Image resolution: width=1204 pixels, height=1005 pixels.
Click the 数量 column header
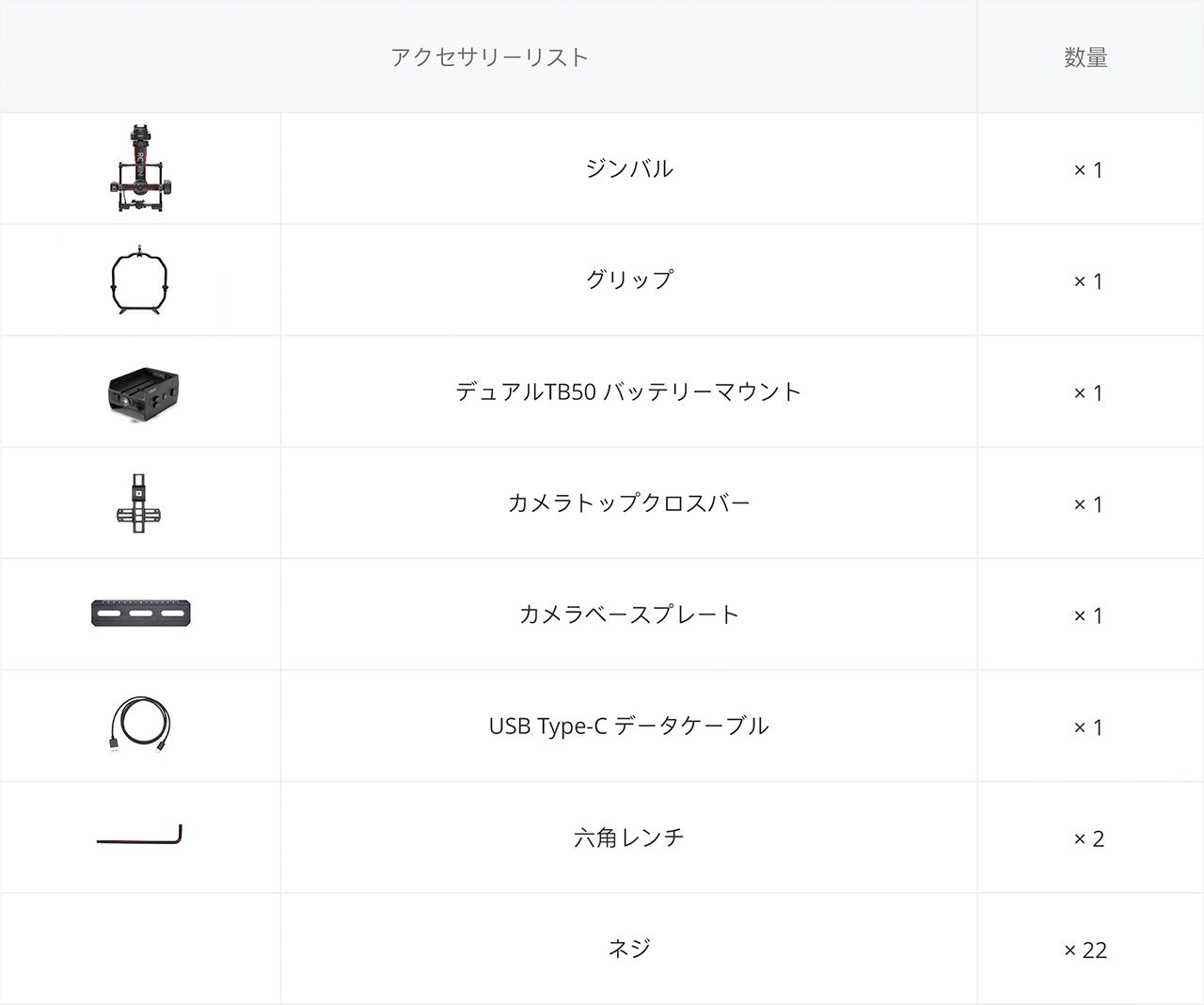[x=1085, y=57]
